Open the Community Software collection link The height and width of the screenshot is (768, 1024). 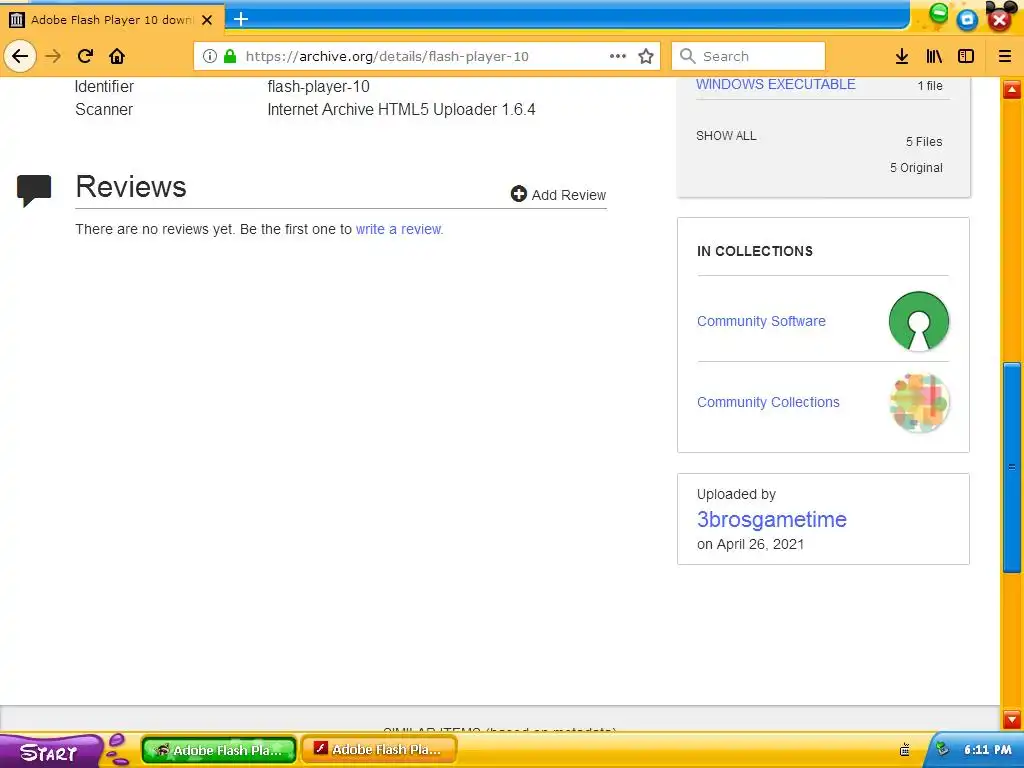click(x=761, y=321)
